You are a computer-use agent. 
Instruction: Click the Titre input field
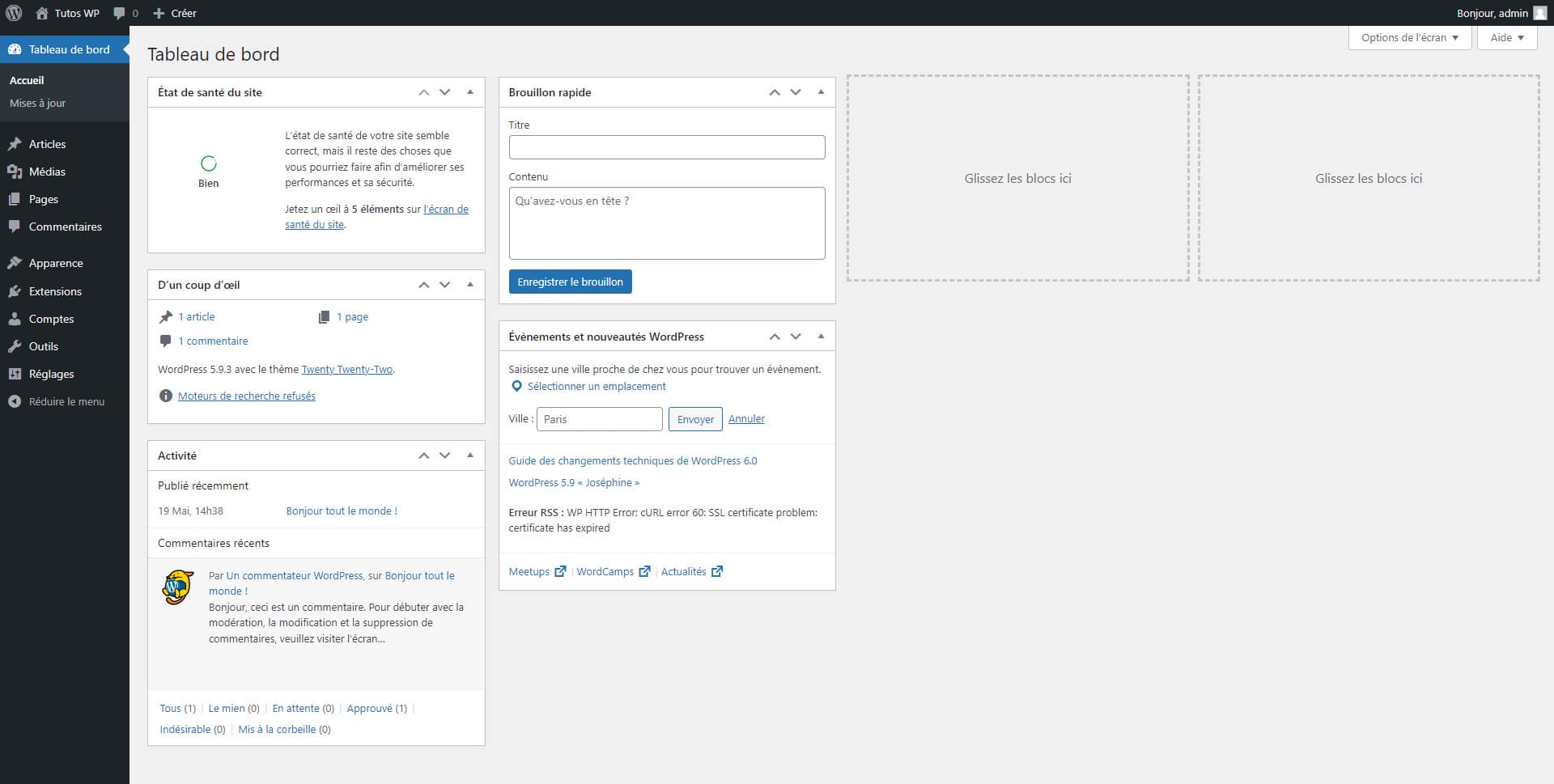click(x=666, y=147)
